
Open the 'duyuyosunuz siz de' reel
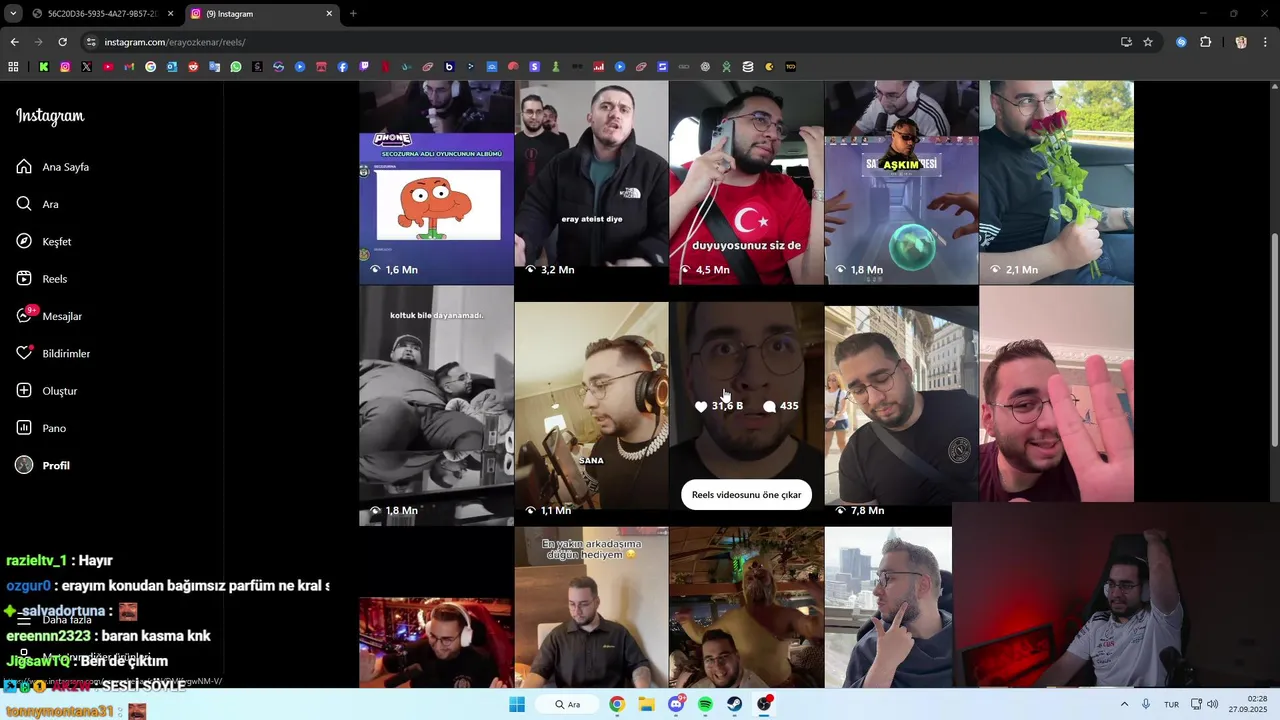click(746, 183)
